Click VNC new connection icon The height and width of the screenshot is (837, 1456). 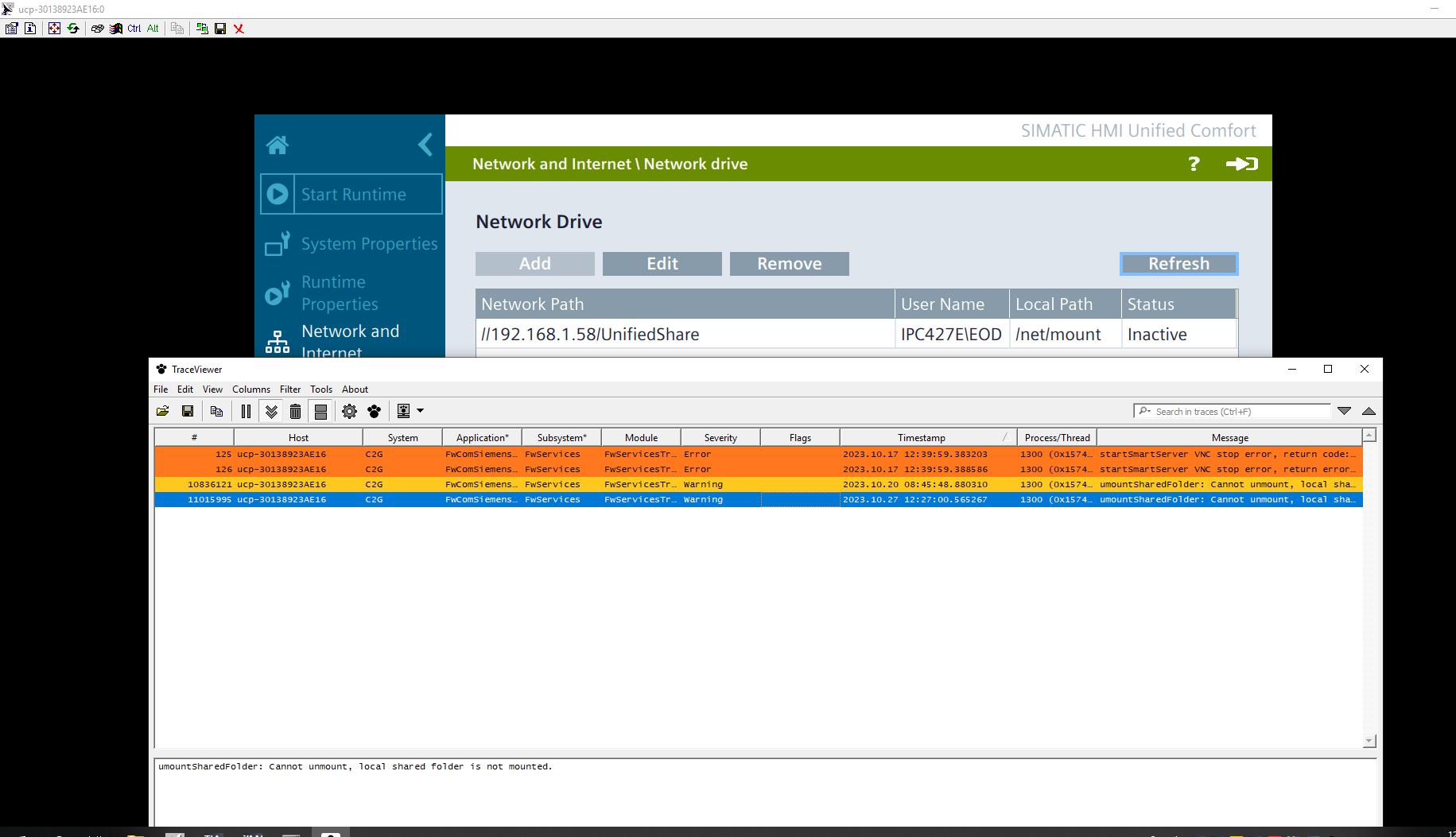coord(202,29)
